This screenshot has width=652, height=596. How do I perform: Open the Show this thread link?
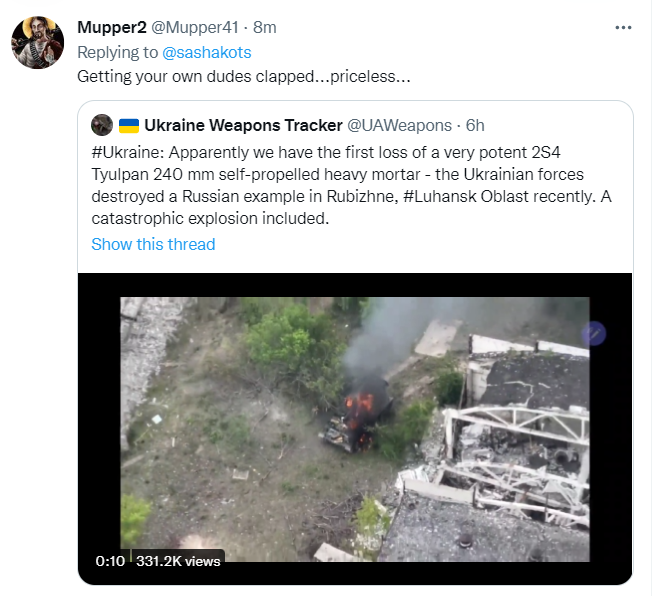(x=153, y=244)
